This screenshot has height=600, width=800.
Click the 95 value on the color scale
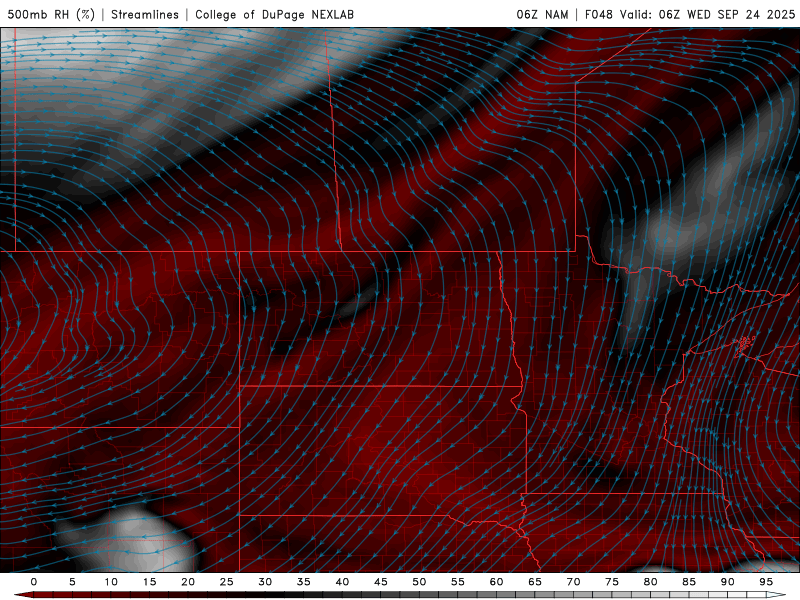[765, 582]
